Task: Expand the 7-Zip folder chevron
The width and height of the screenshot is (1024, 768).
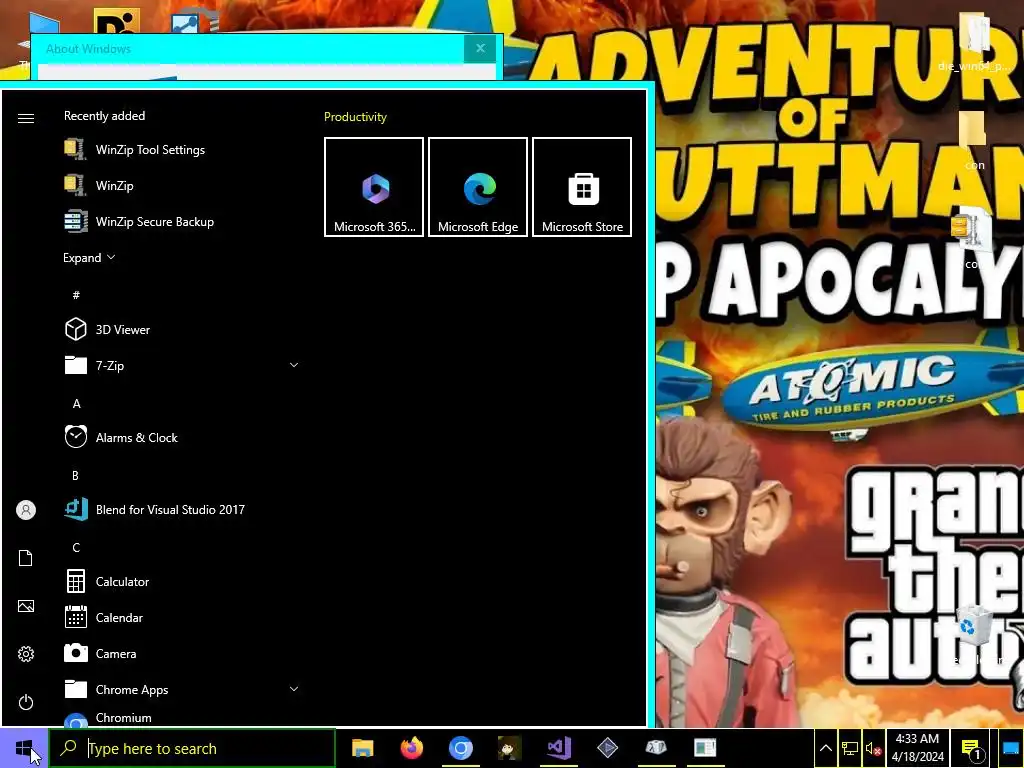Action: 294,365
